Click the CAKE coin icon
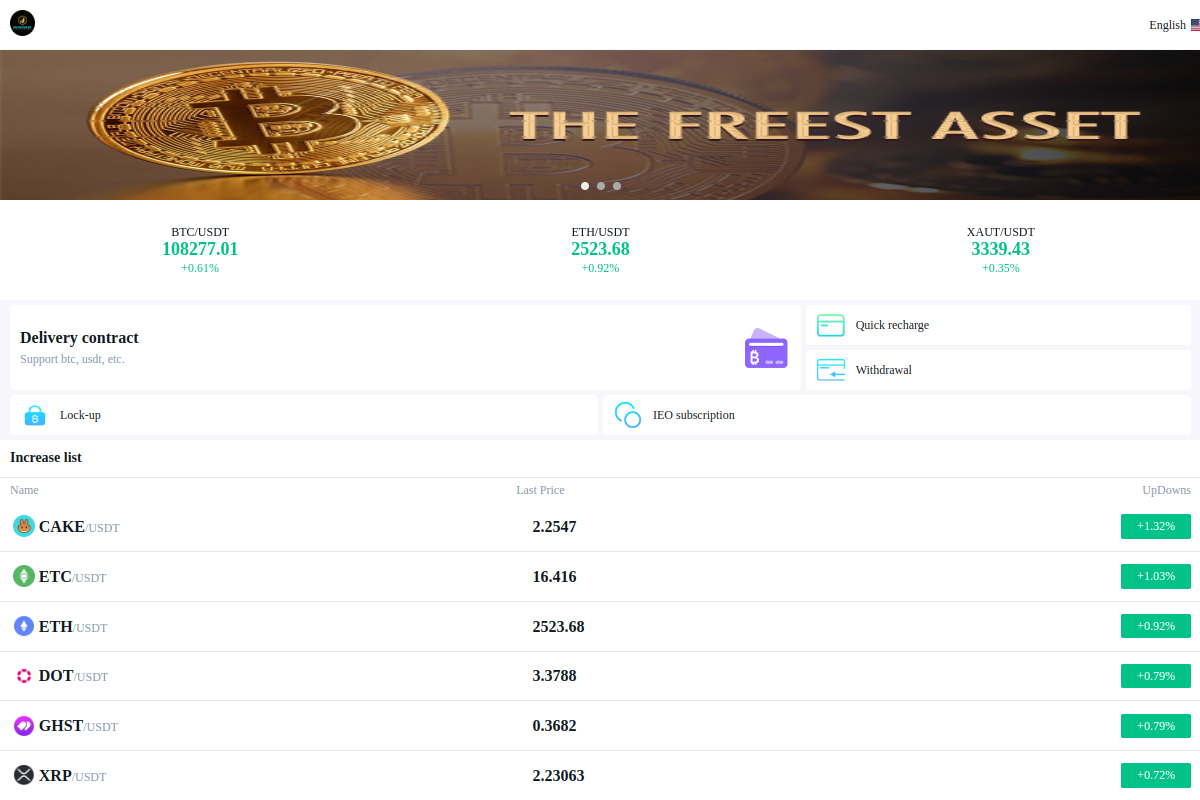1200x800 pixels. coord(24,526)
